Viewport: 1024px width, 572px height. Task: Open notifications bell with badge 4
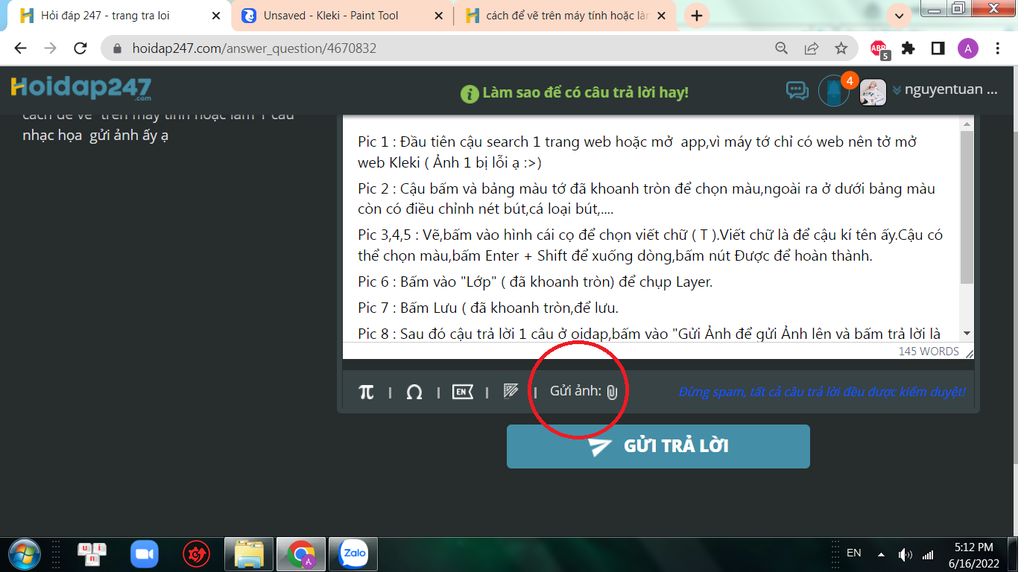tap(833, 91)
